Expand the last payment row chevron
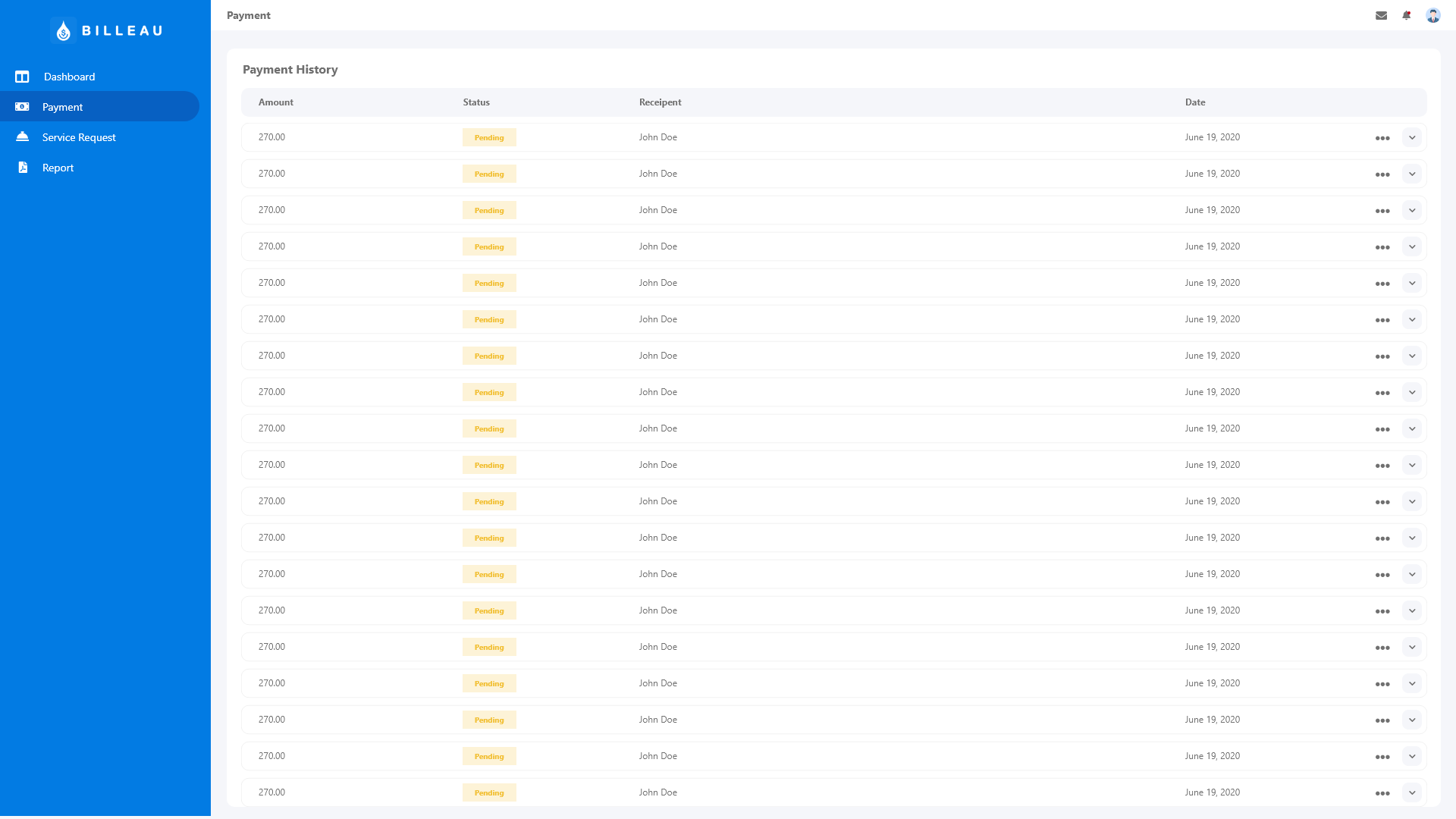Screen dimensions: 1456x819 (1411, 792)
